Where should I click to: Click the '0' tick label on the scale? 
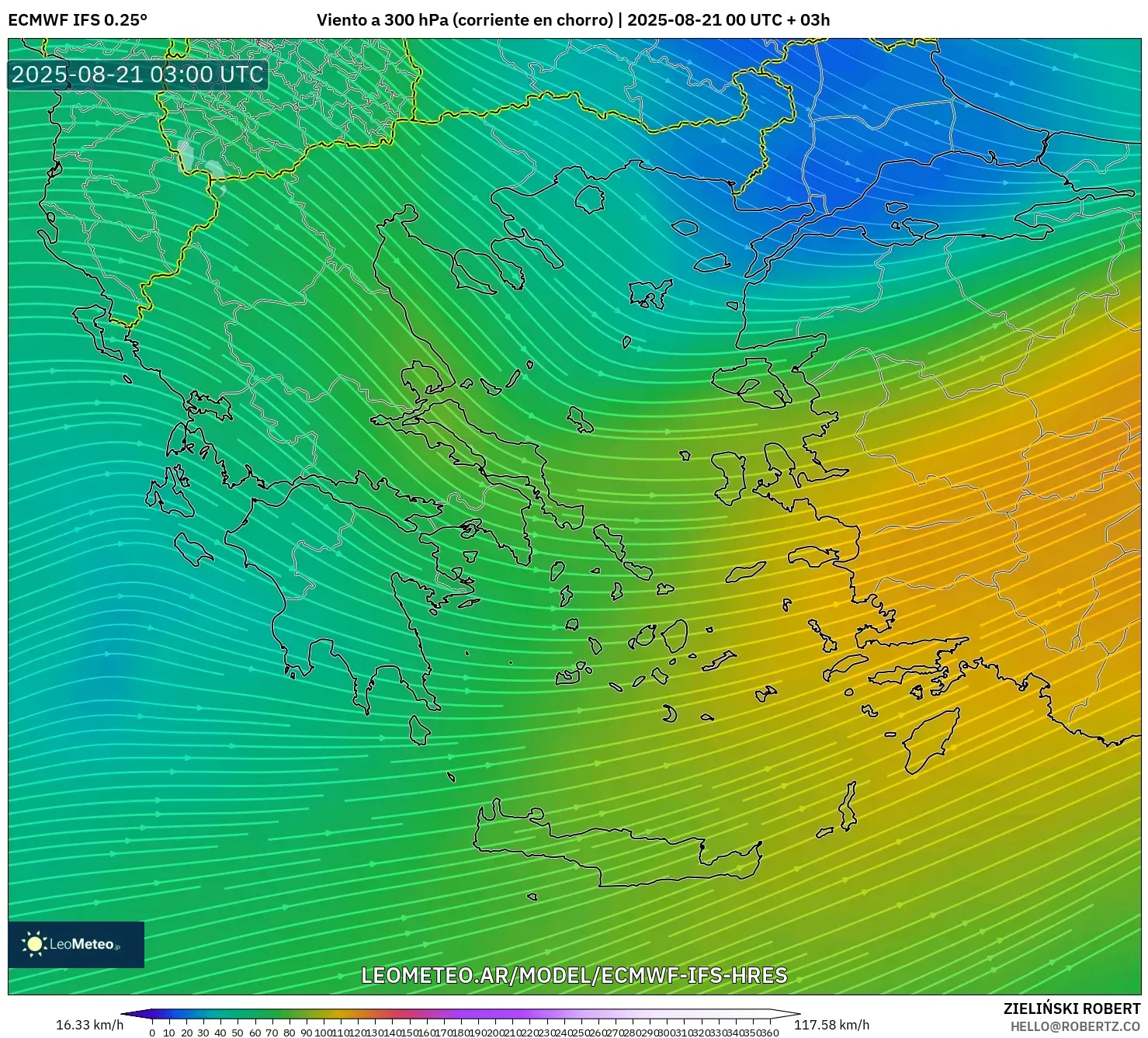152,1033
